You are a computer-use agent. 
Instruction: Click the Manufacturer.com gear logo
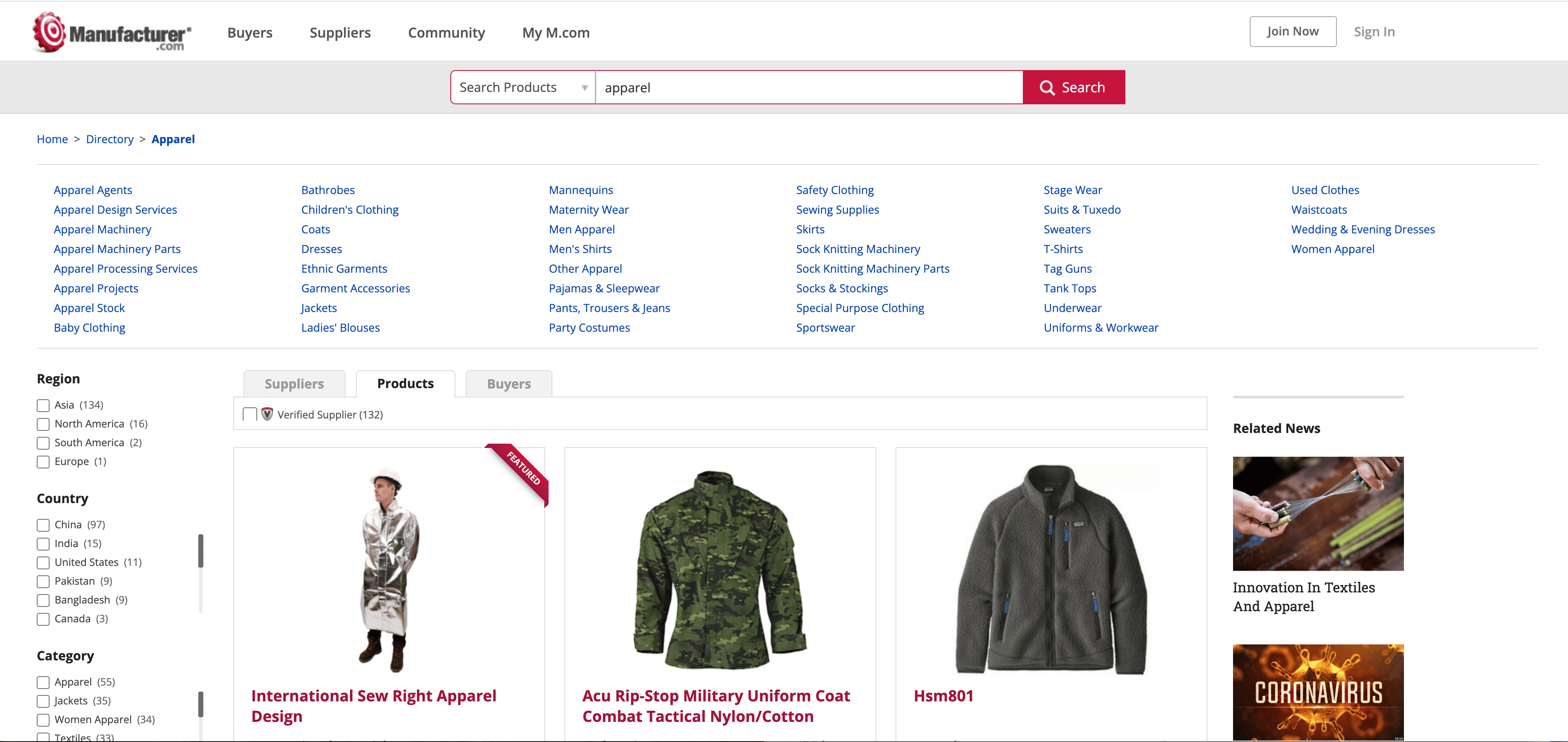pyautogui.click(x=50, y=32)
